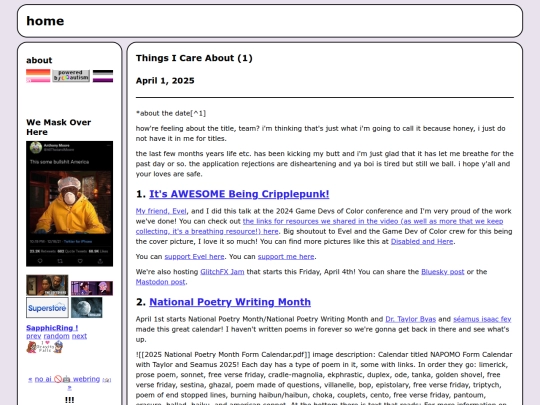
Task: Open the GlitchFX Jam link
Action: tap(222, 272)
